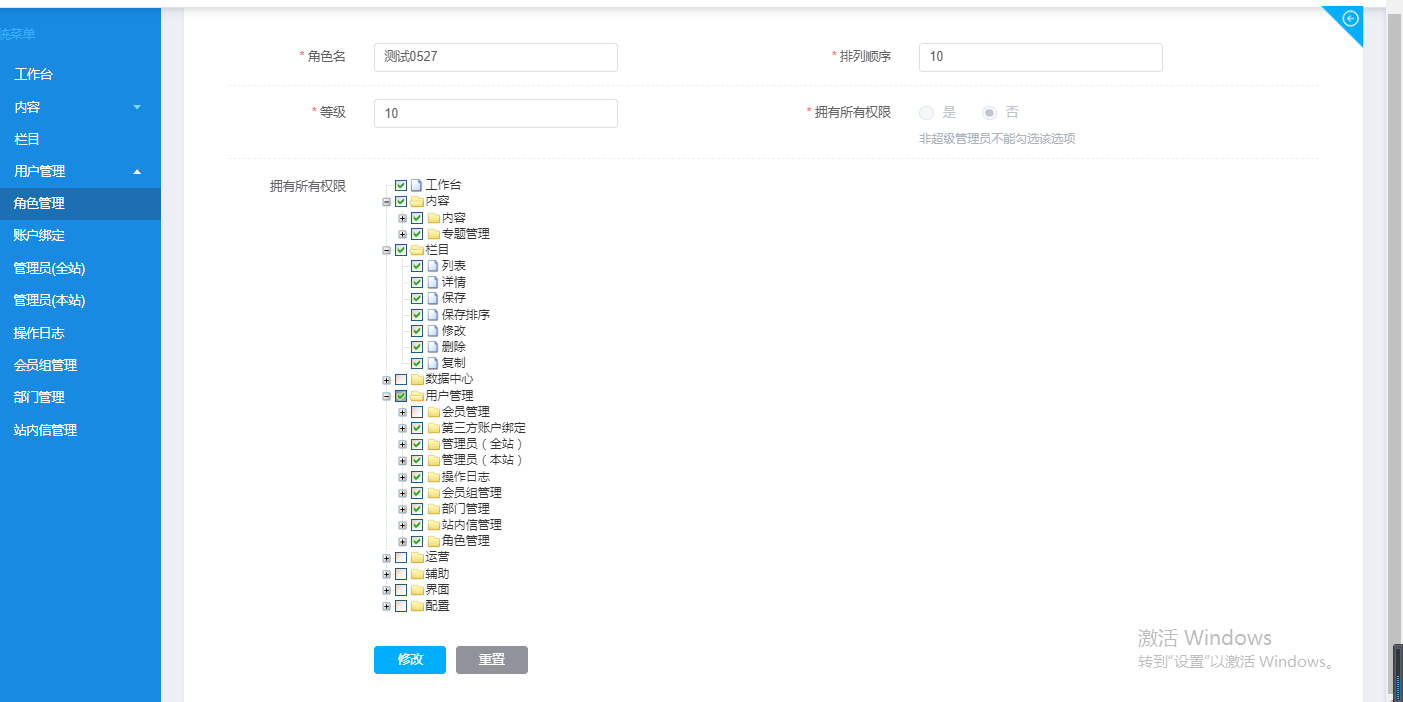Screen dimensions: 1403x702
Task: Uncheck the 站内信管理 checkbox in tree
Action: [417, 525]
